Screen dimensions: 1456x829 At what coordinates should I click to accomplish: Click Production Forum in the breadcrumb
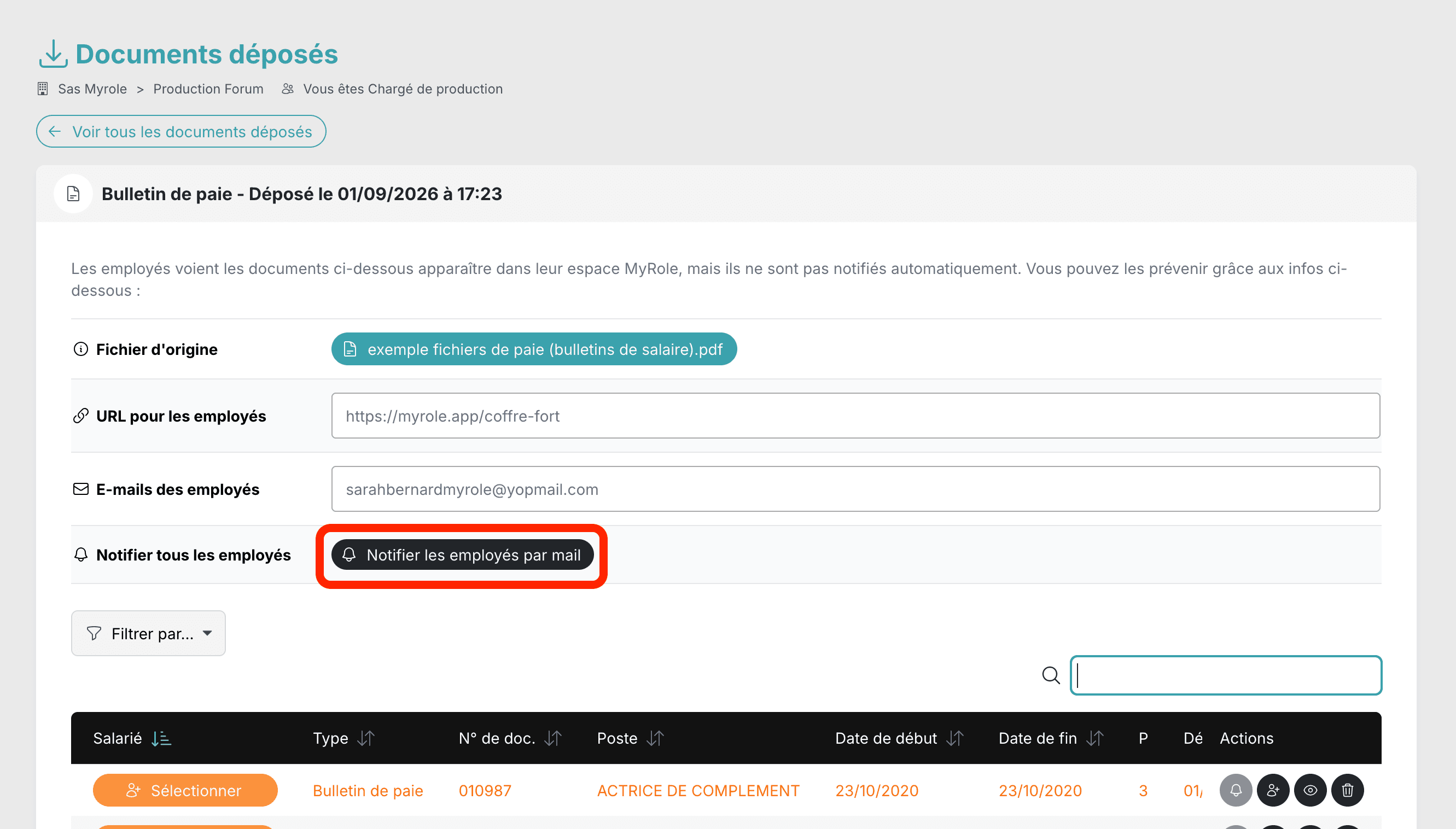coord(208,89)
